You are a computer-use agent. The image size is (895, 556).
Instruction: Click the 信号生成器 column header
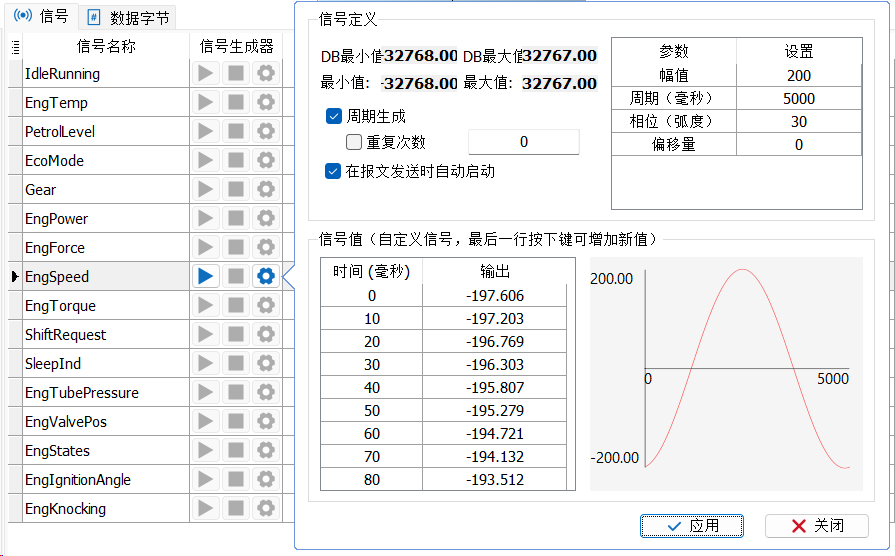pyautogui.click(x=236, y=46)
